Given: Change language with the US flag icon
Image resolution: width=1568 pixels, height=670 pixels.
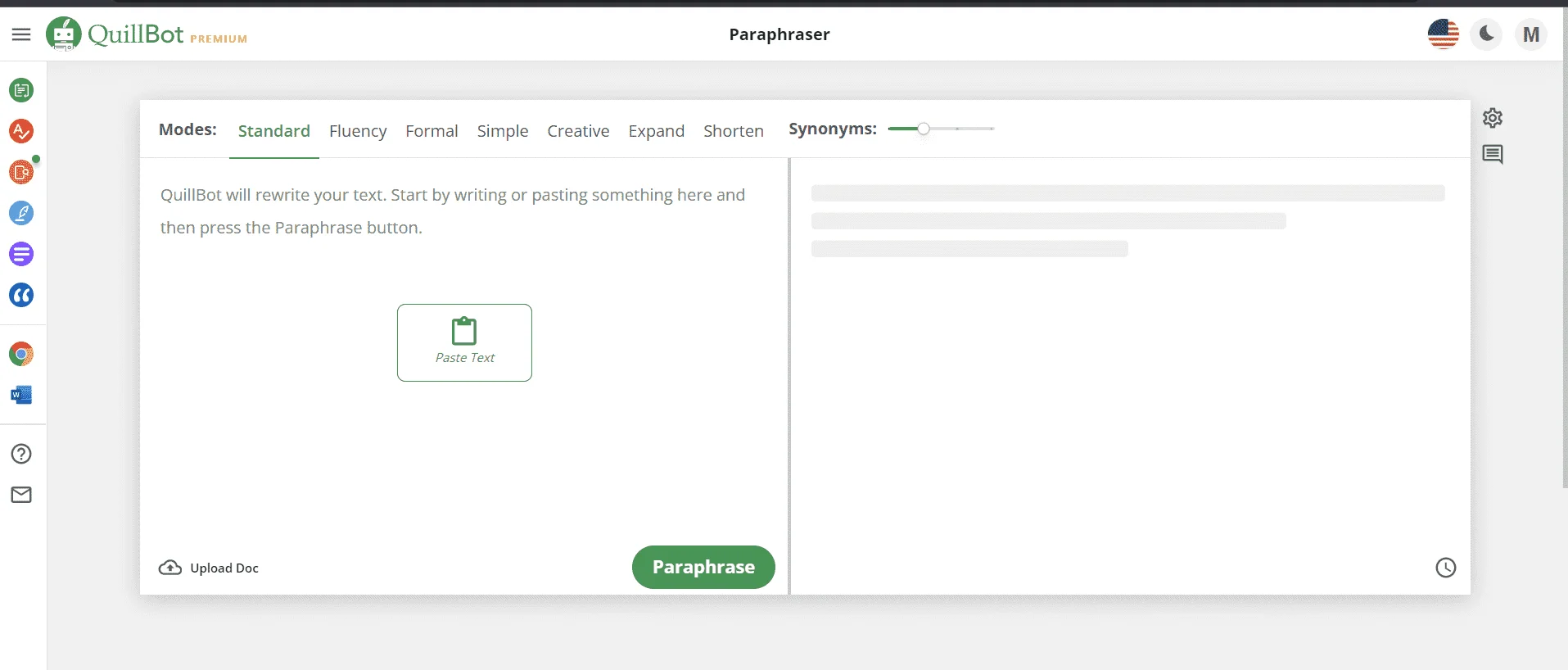Looking at the screenshot, I should pos(1444,34).
